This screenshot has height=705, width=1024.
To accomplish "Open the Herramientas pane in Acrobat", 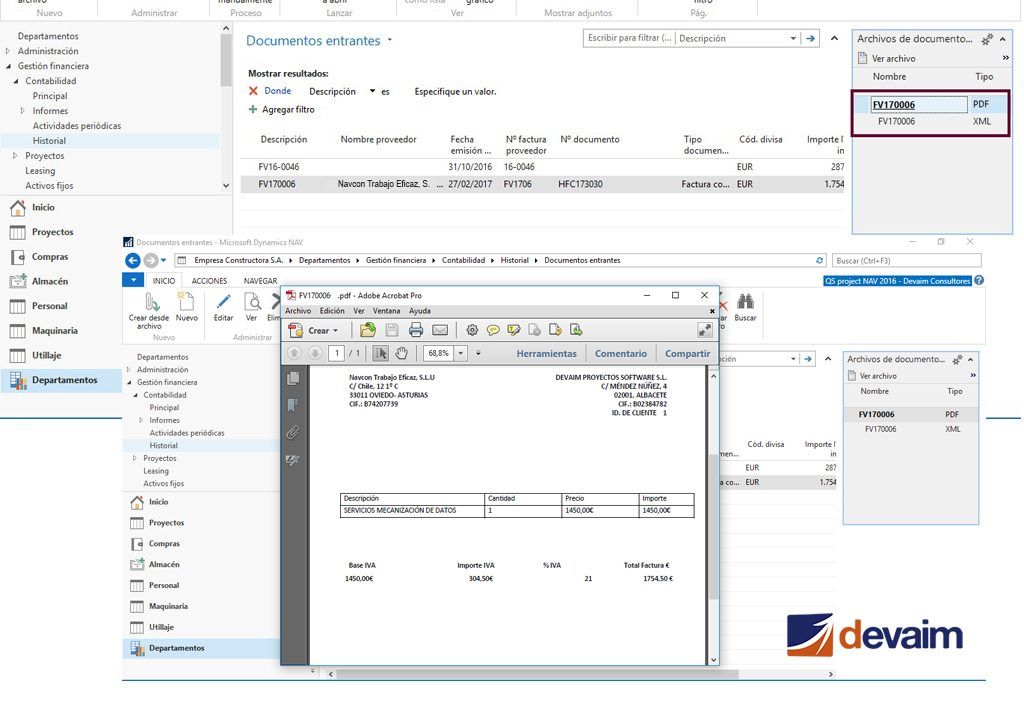I will pyautogui.click(x=547, y=353).
